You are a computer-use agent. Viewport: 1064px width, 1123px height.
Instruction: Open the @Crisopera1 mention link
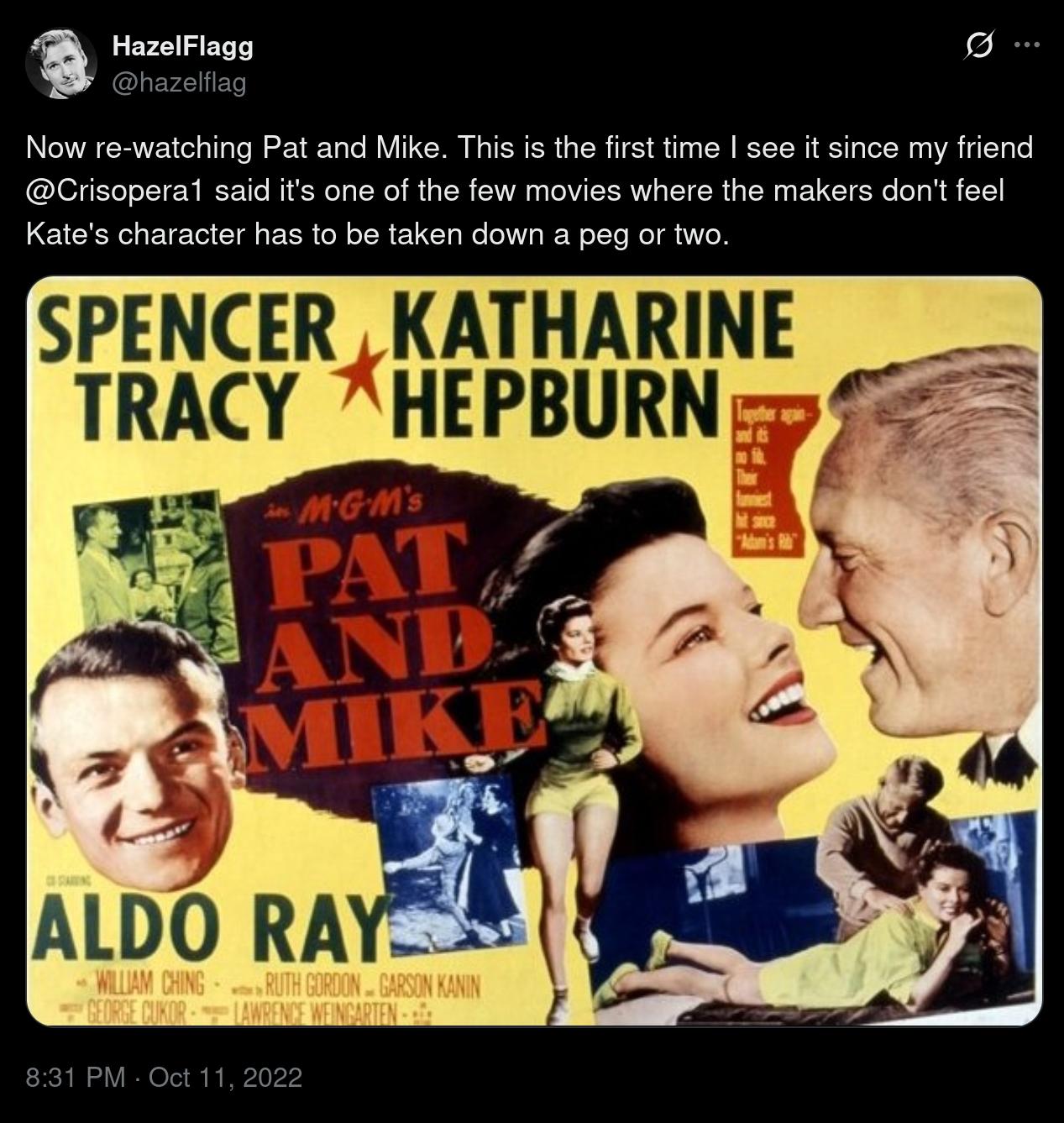[116, 191]
